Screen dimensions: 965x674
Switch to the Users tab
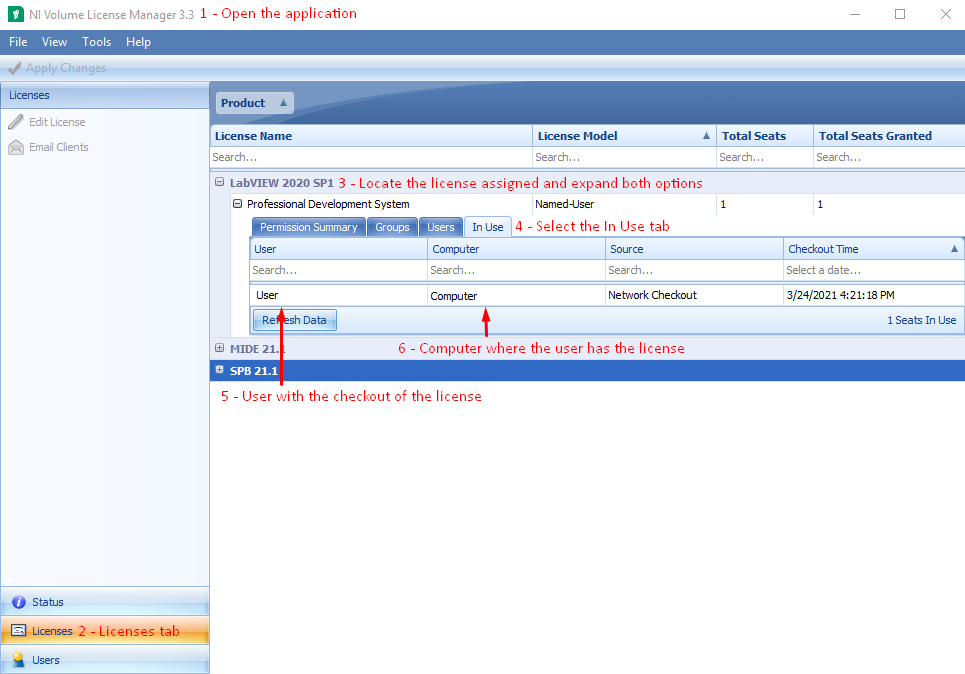pos(441,227)
